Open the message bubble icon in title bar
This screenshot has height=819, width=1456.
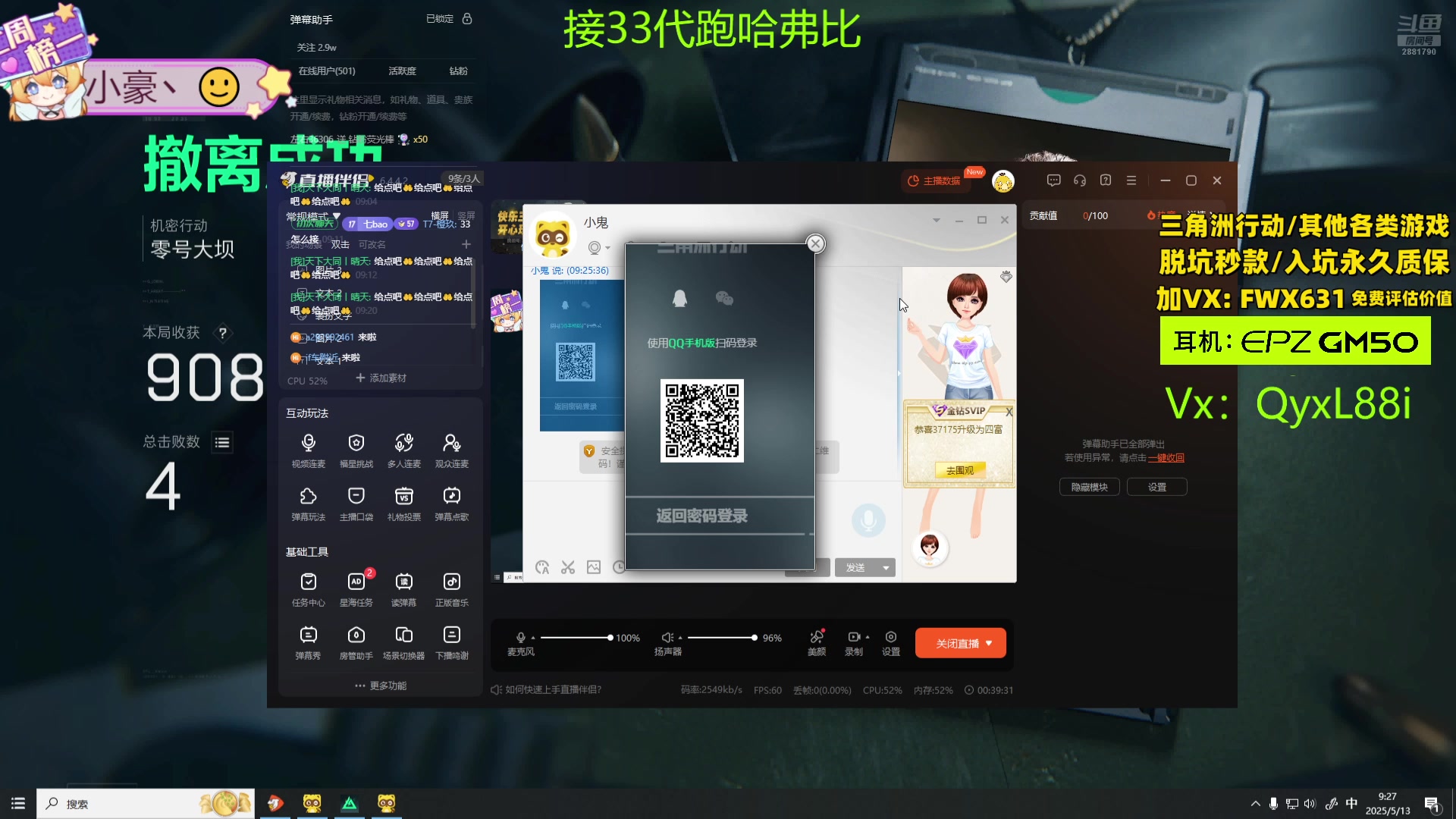pyautogui.click(x=1053, y=180)
